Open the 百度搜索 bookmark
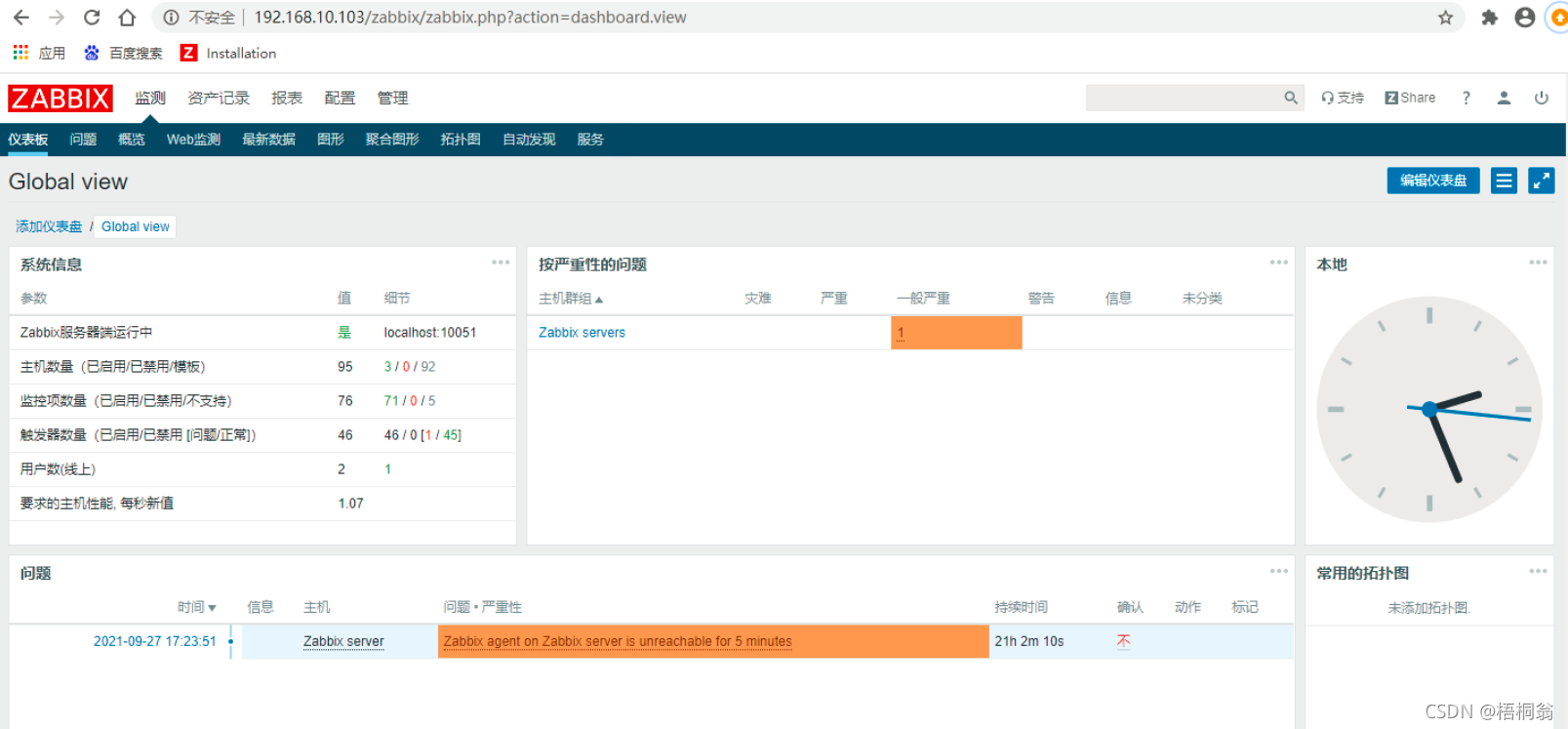 123,53
